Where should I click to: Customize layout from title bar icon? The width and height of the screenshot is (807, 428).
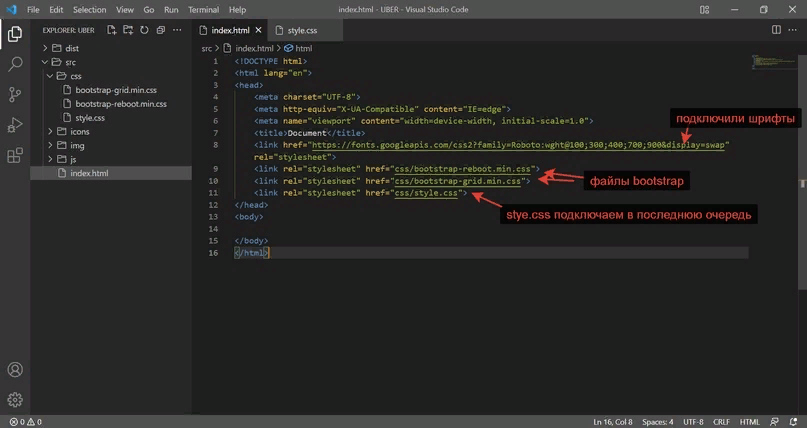[x=705, y=9]
